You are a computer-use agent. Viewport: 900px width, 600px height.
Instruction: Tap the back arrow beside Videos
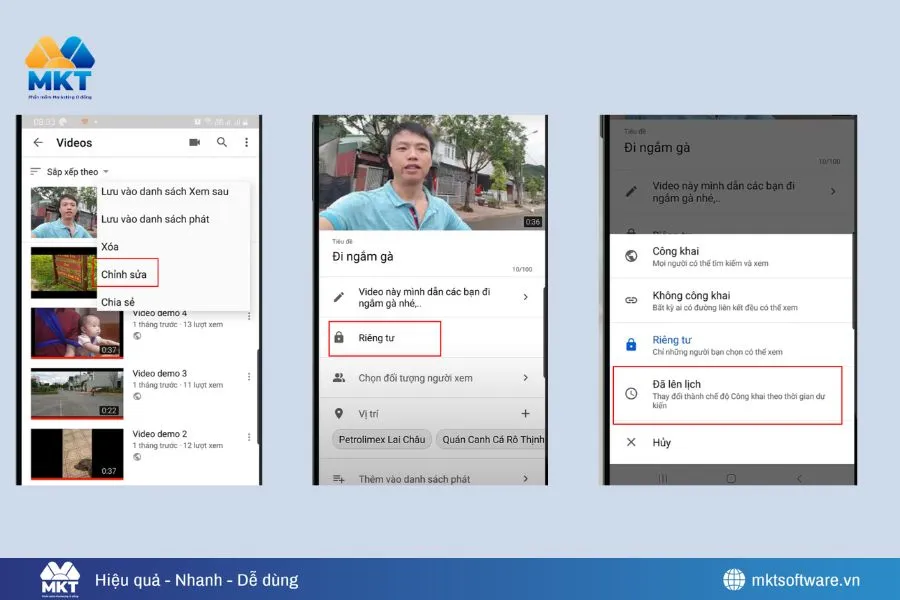tap(38, 143)
